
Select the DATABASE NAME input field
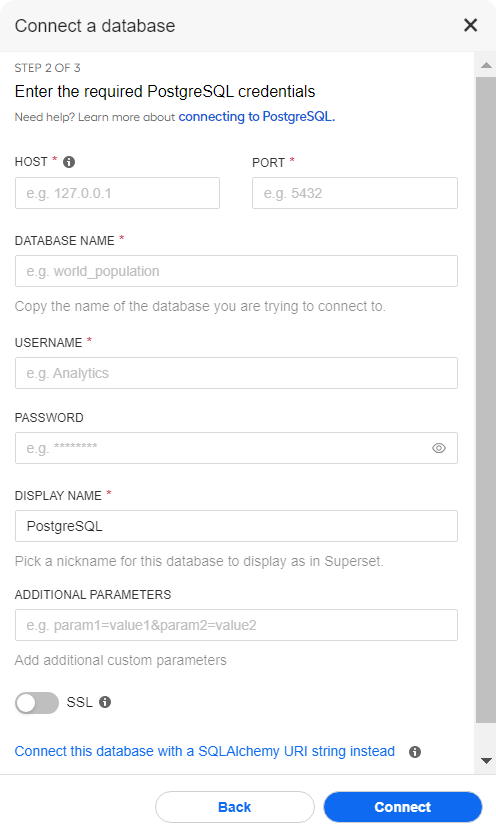[x=236, y=271]
